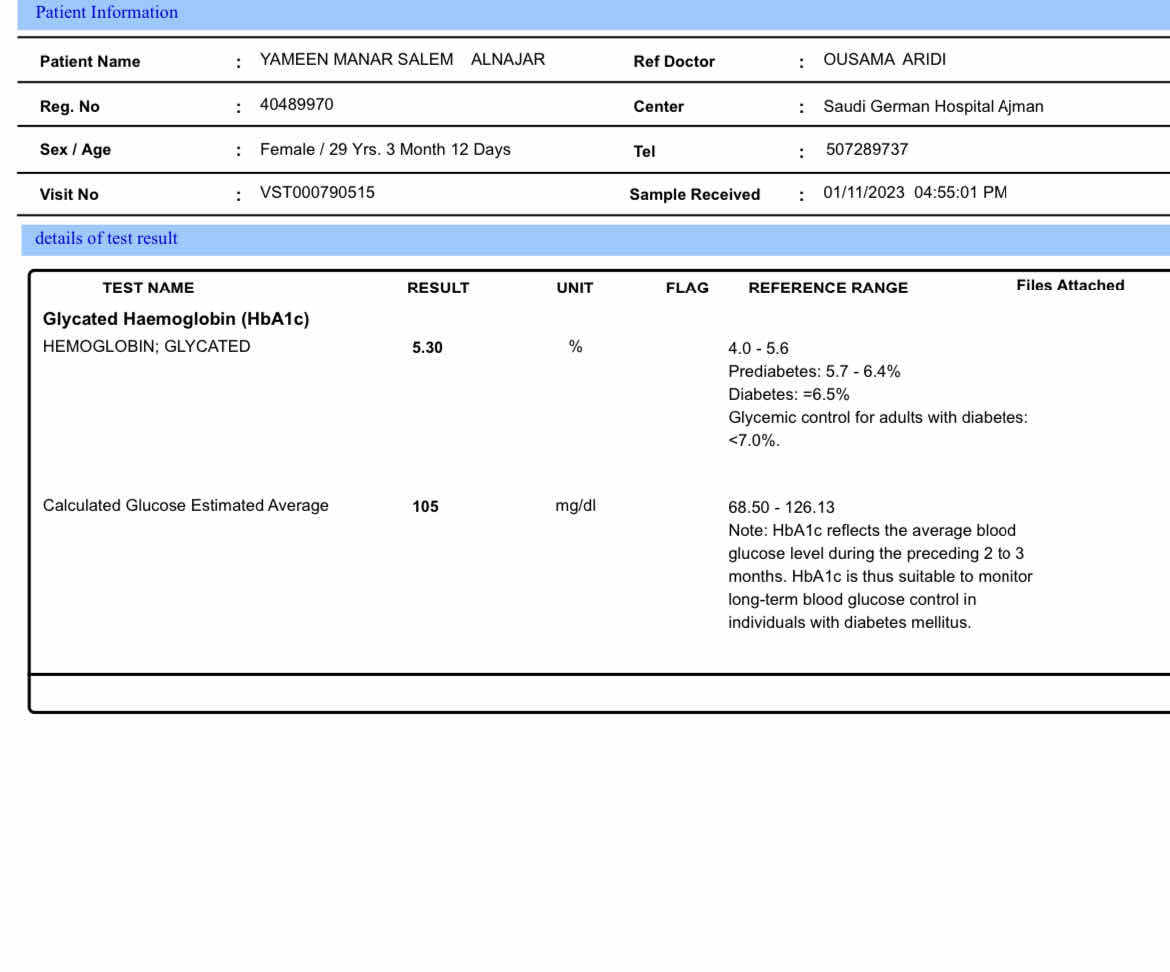Click the Tel number 507289737
Screen dimensions: 1170x972
[867, 150]
